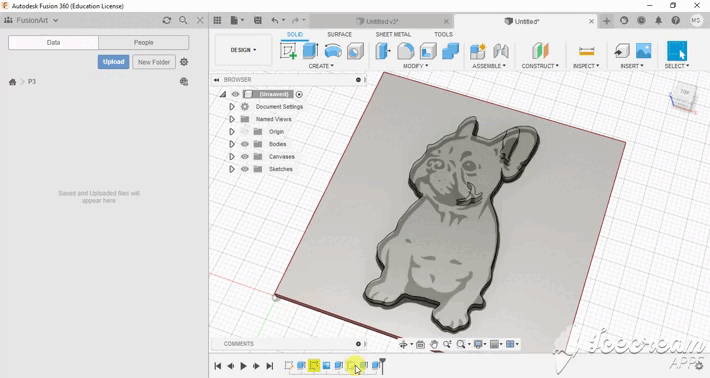Click the Measure tool icon
This screenshot has width=710, height=378.
pos(586,51)
